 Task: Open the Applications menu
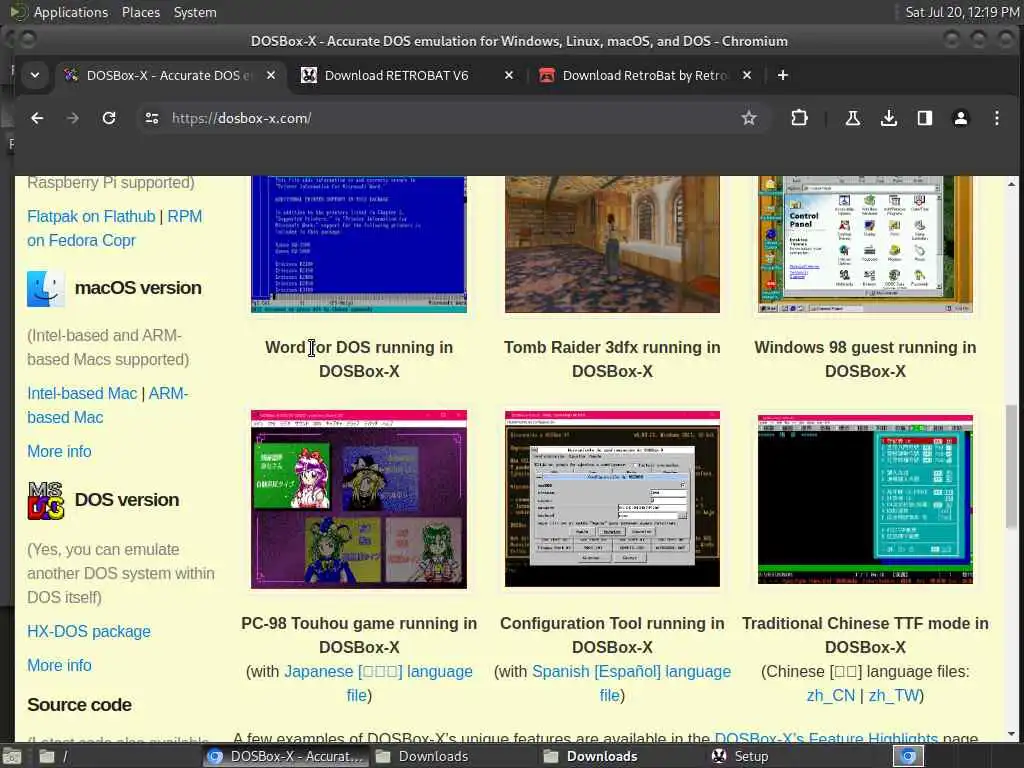(71, 12)
